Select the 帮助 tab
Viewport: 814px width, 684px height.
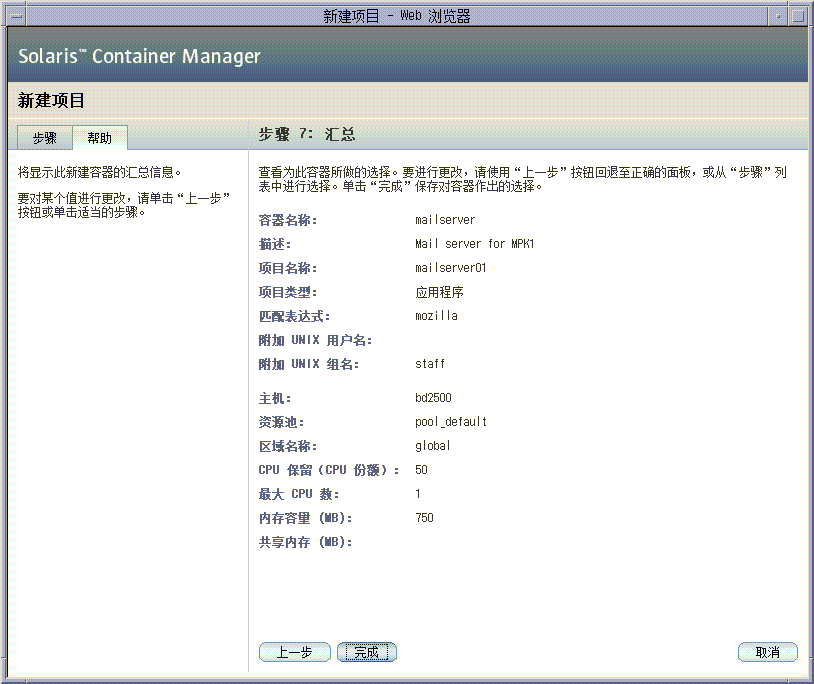[x=100, y=138]
